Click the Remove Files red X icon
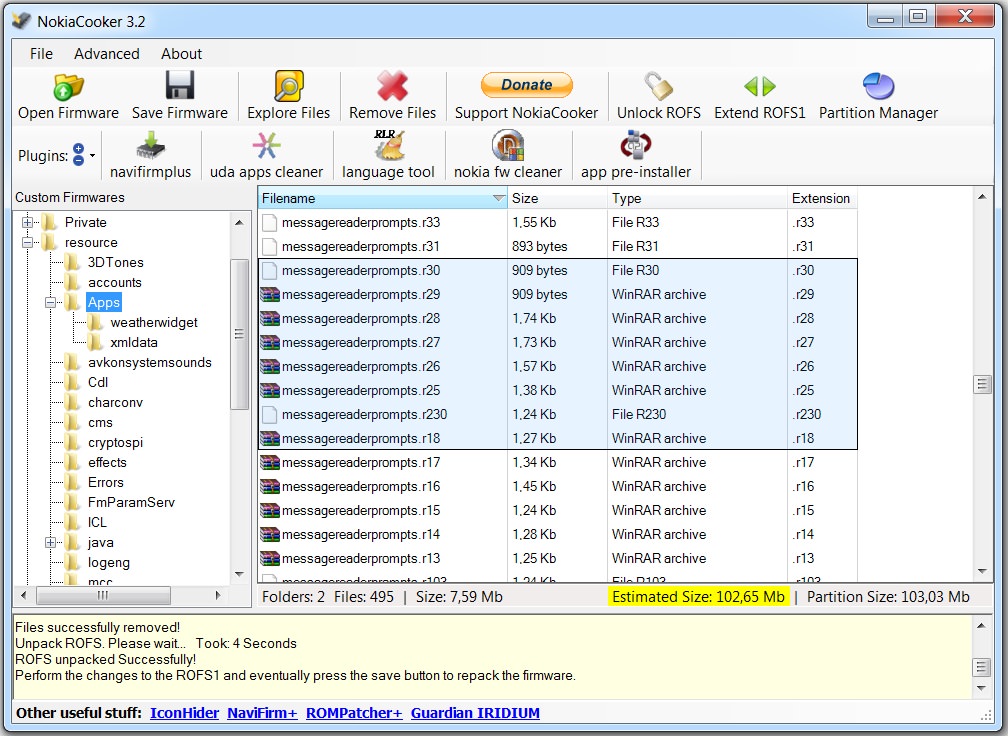The width and height of the screenshot is (1008, 736). click(x=392, y=86)
